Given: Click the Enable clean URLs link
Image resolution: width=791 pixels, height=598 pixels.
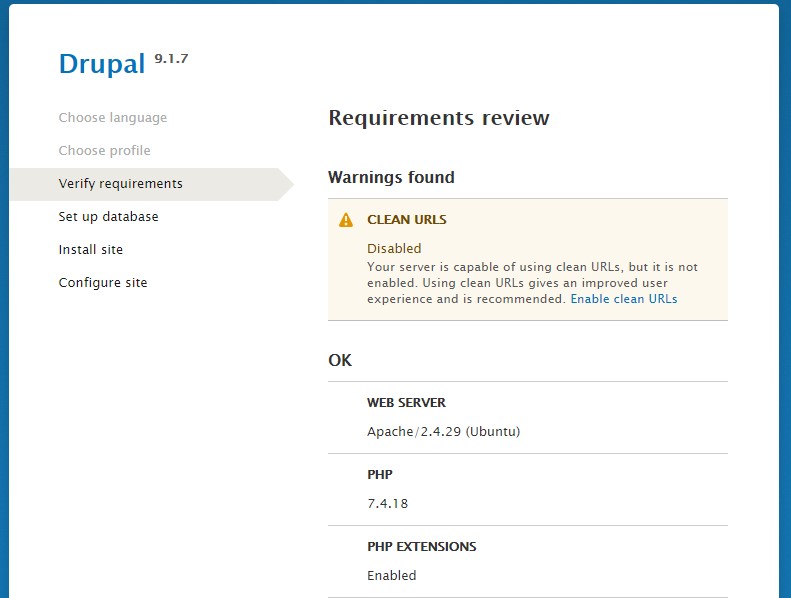Looking at the screenshot, I should tap(623, 299).
